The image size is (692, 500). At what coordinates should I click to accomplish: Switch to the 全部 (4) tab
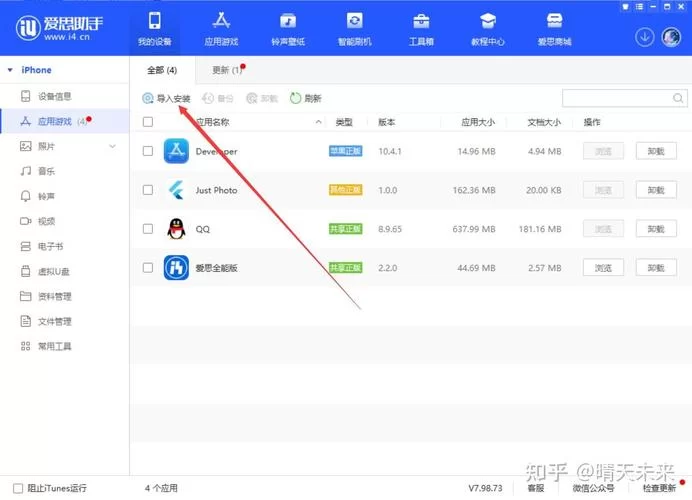pos(162,70)
